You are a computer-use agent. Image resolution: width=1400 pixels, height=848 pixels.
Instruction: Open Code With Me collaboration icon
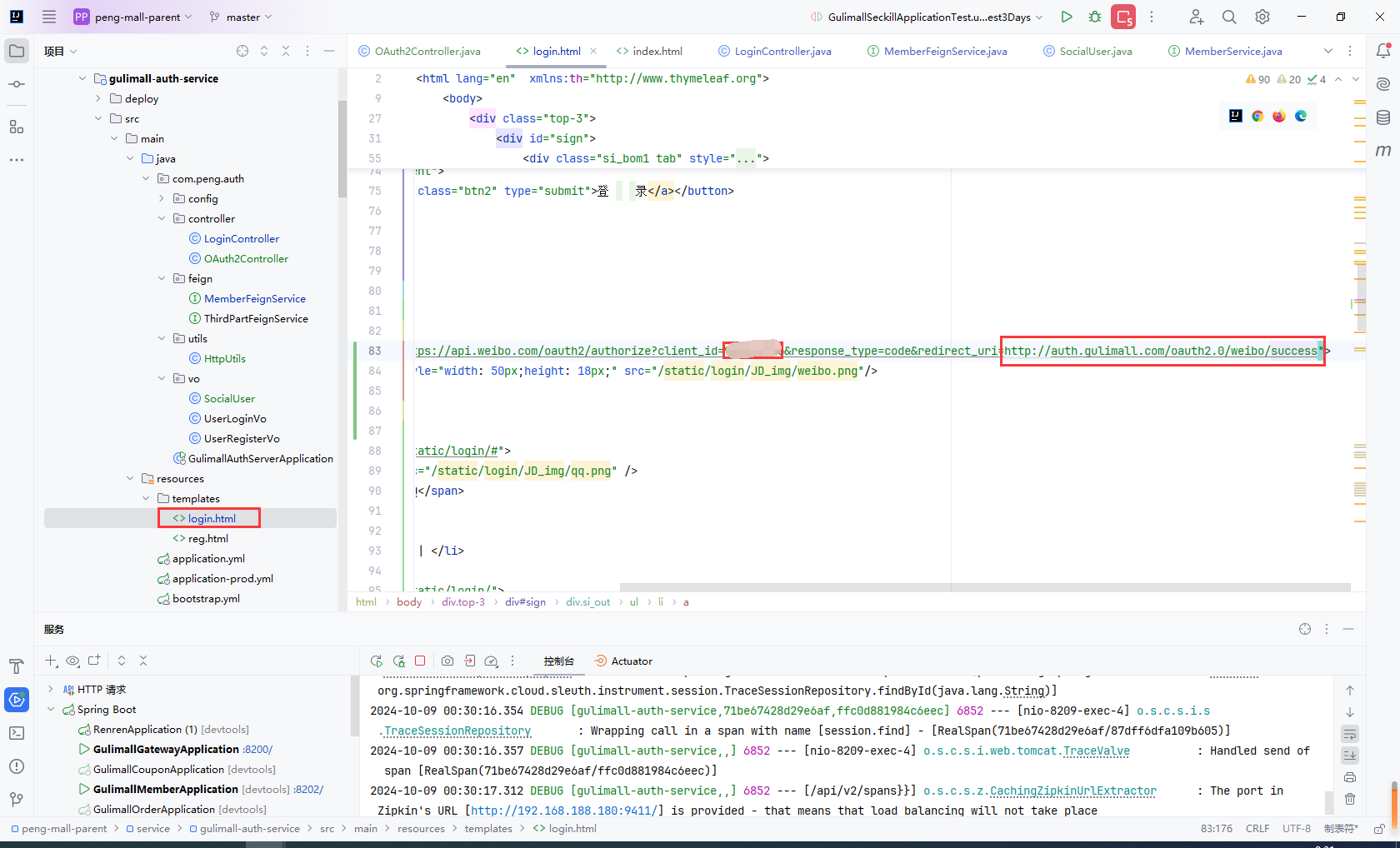[x=1196, y=17]
